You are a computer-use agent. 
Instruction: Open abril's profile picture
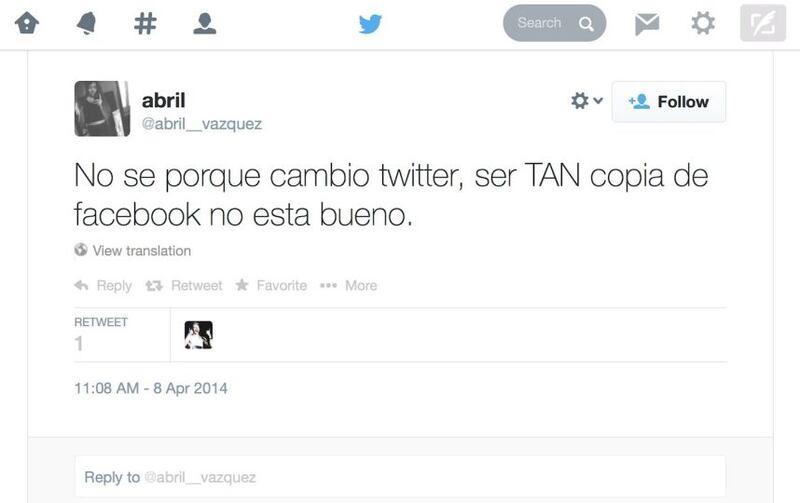102,109
